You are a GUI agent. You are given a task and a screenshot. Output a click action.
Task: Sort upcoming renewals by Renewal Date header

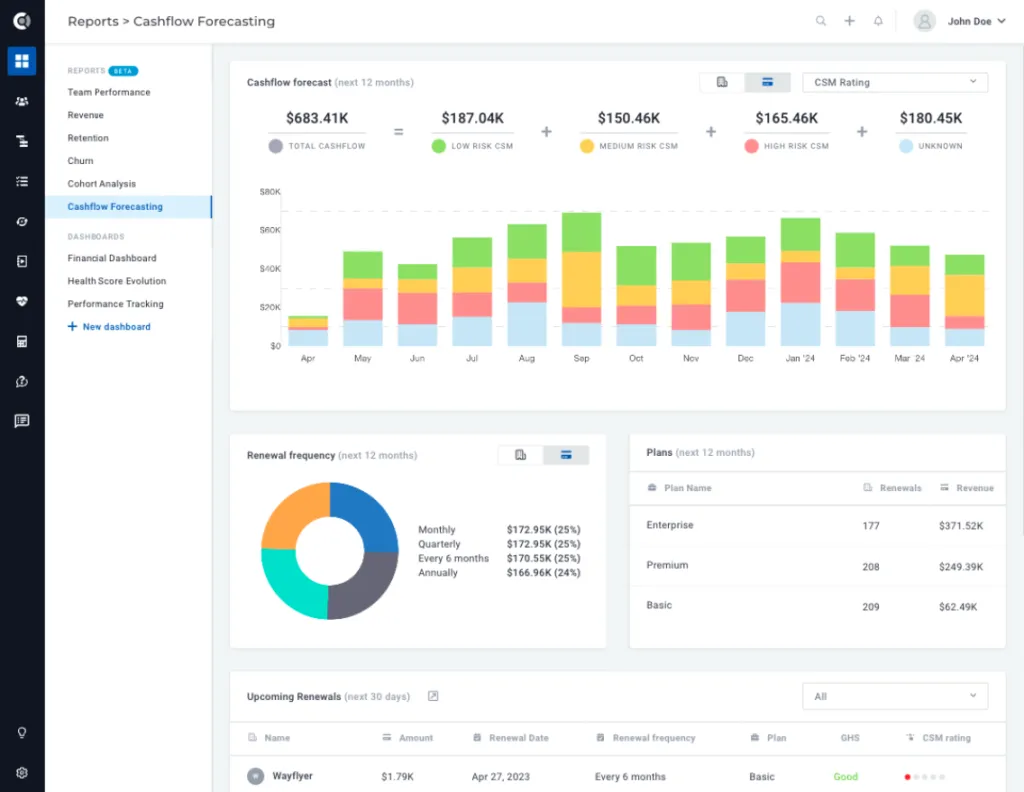511,738
